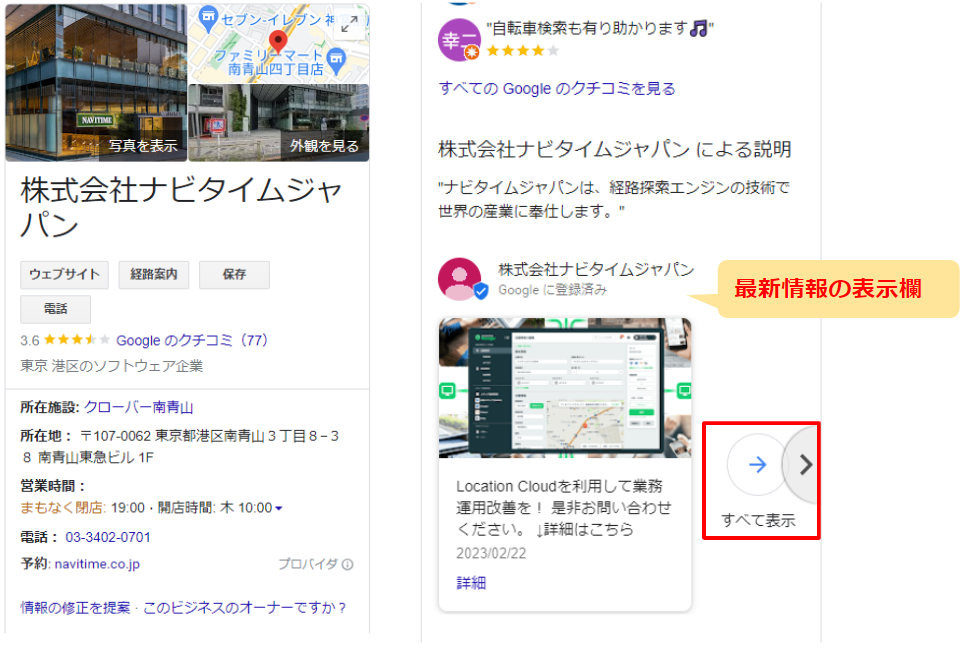Click the 株式会社ナビタイムジャパン business title heading
970x649 pixels.
[x=181, y=207]
